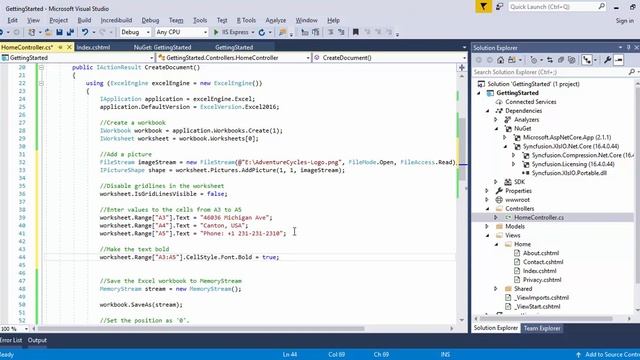Select Privacy.cshtml file in tree
Image resolution: width=640 pixels, height=360 pixels.
[542, 280]
